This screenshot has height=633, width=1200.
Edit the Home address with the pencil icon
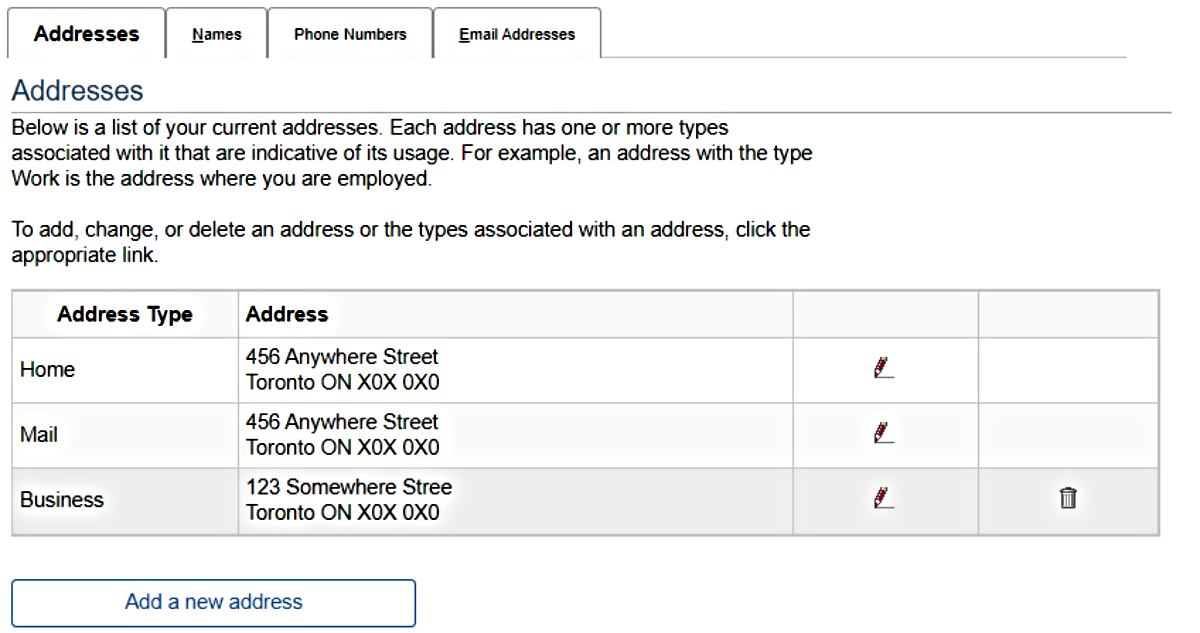coord(884,369)
